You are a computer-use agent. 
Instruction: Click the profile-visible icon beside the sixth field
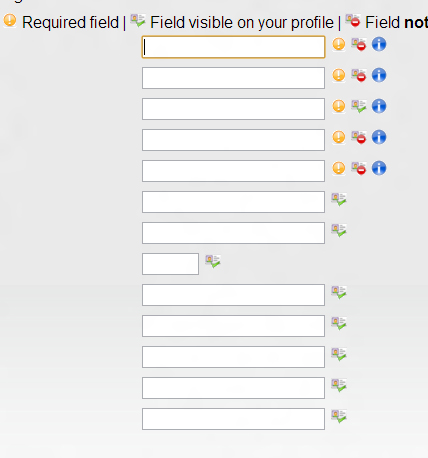[x=339, y=199]
